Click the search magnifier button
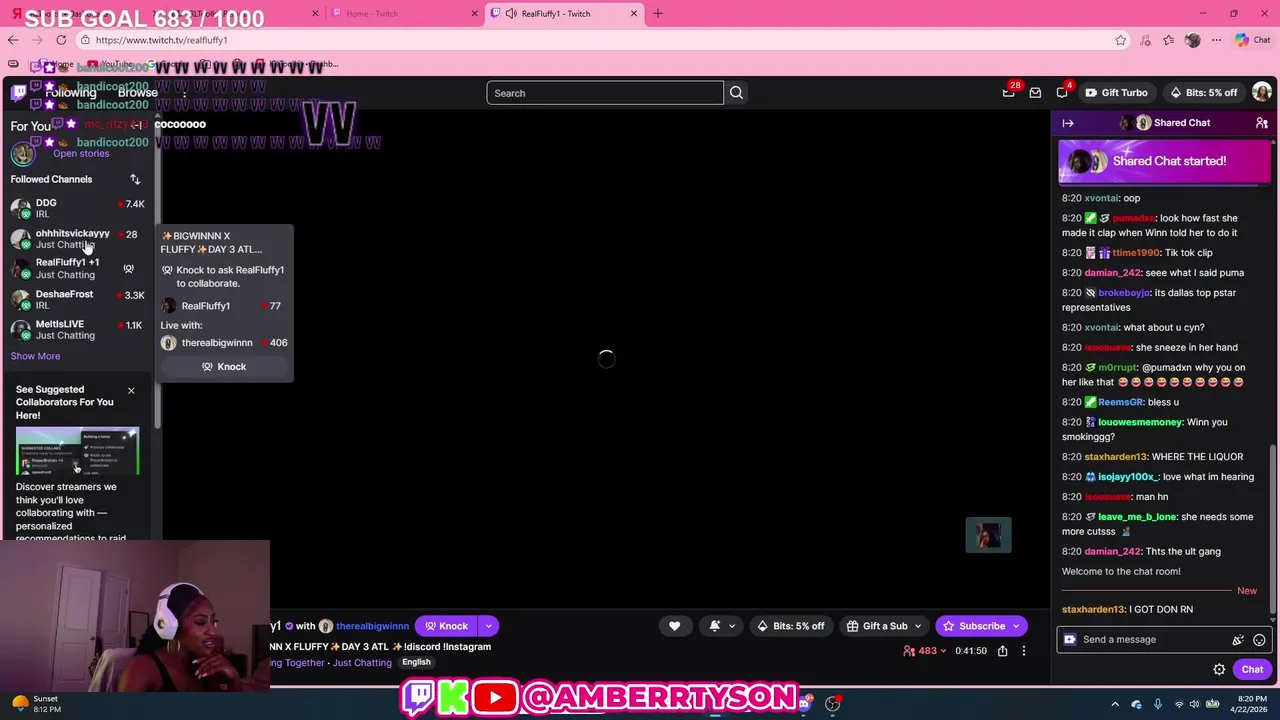The width and height of the screenshot is (1280, 720). coord(736,93)
